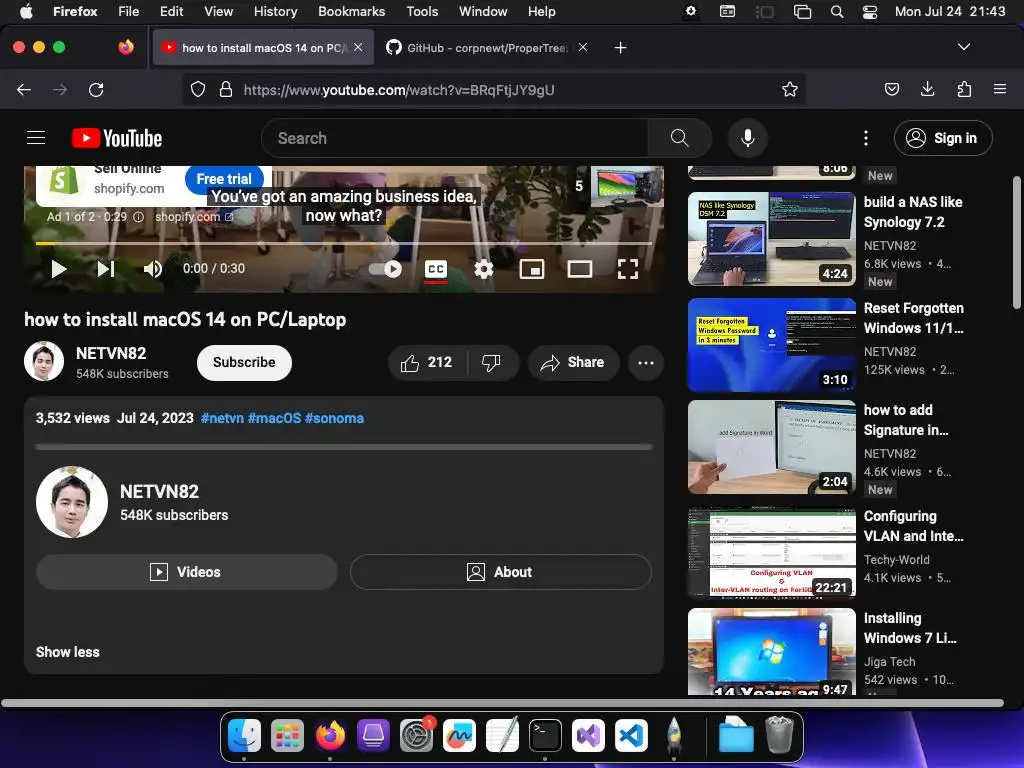
Task: Open the YouTube guide hamburger menu
Action: (36, 138)
